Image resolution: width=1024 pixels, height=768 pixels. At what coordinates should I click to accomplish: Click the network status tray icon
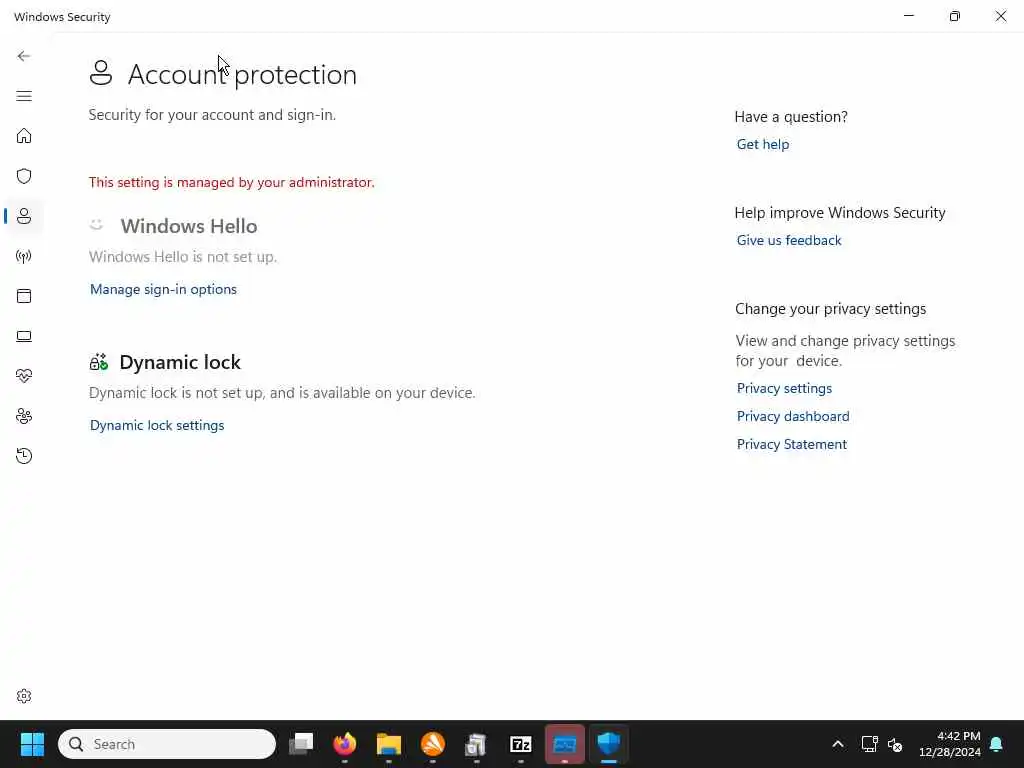tap(869, 744)
